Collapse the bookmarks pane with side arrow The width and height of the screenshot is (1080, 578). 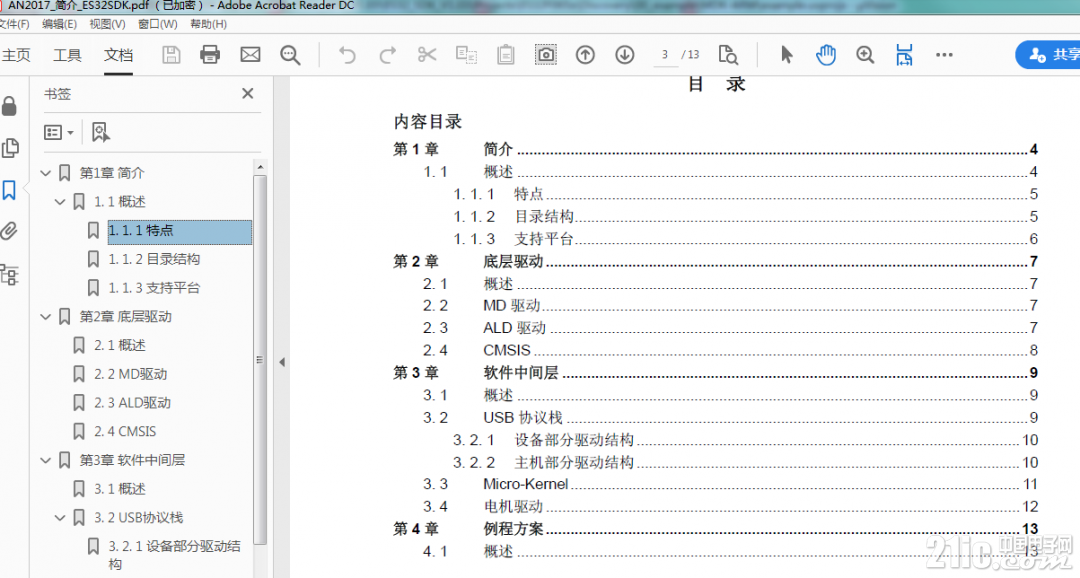pos(282,362)
